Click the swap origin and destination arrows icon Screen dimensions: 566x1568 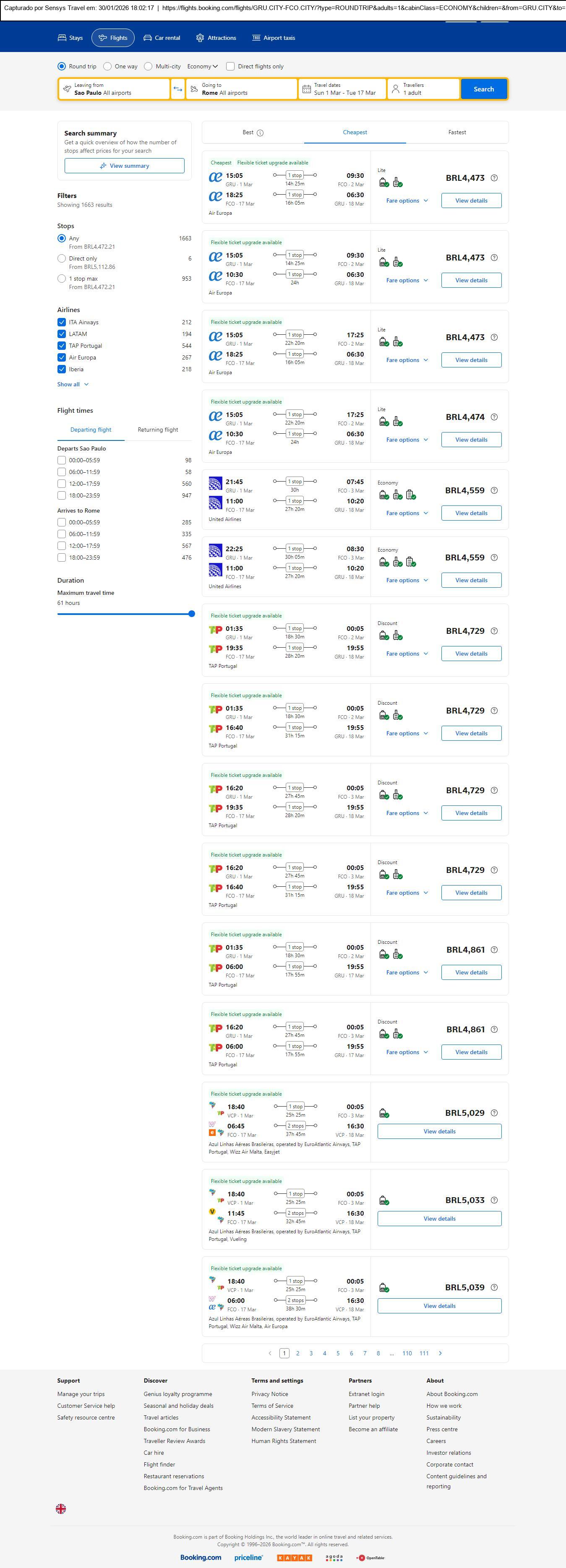coord(178,89)
